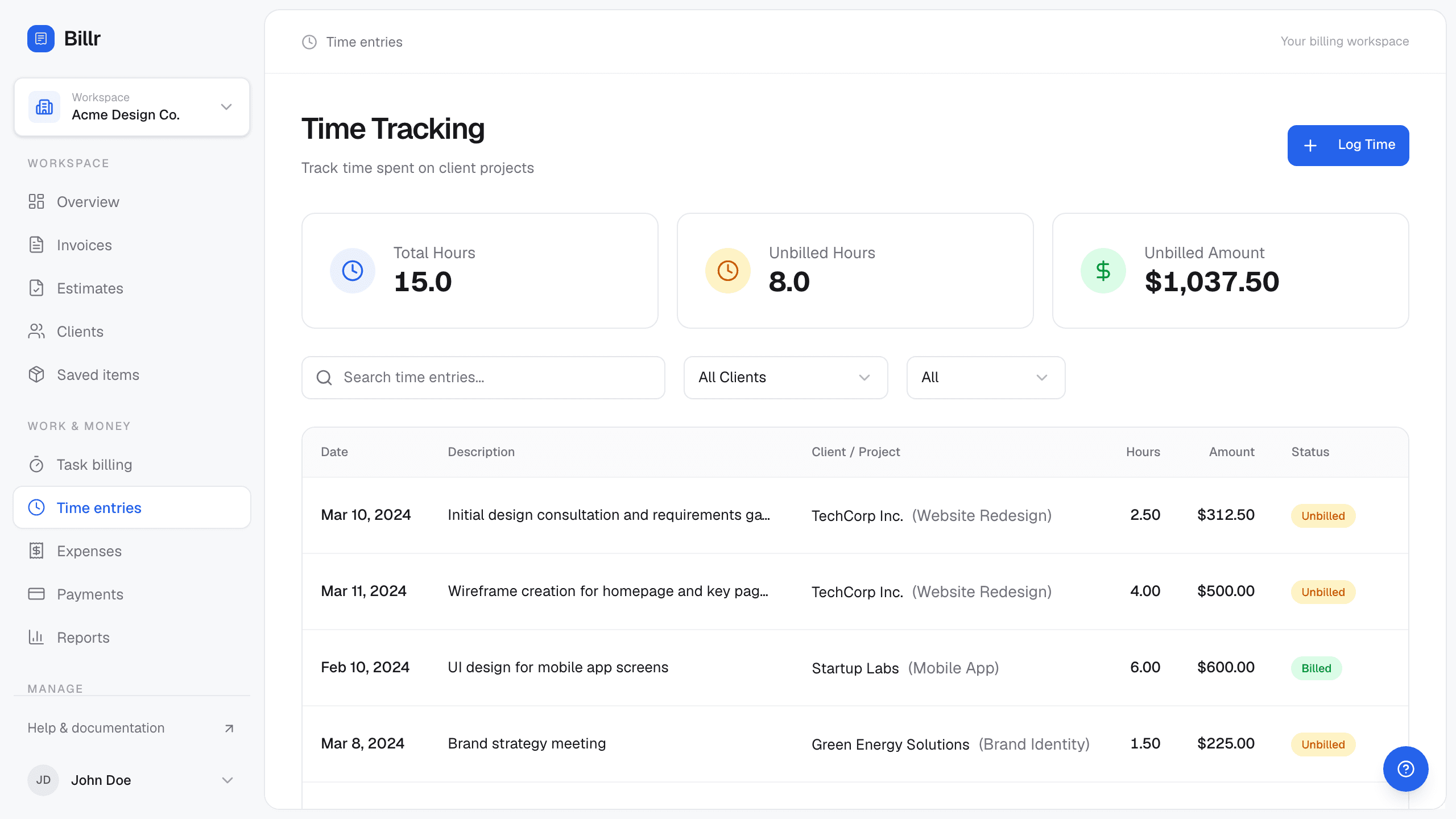The image size is (1456, 819).
Task: Click the Billed badge for Feb 10, 2024
Action: pos(1316,668)
